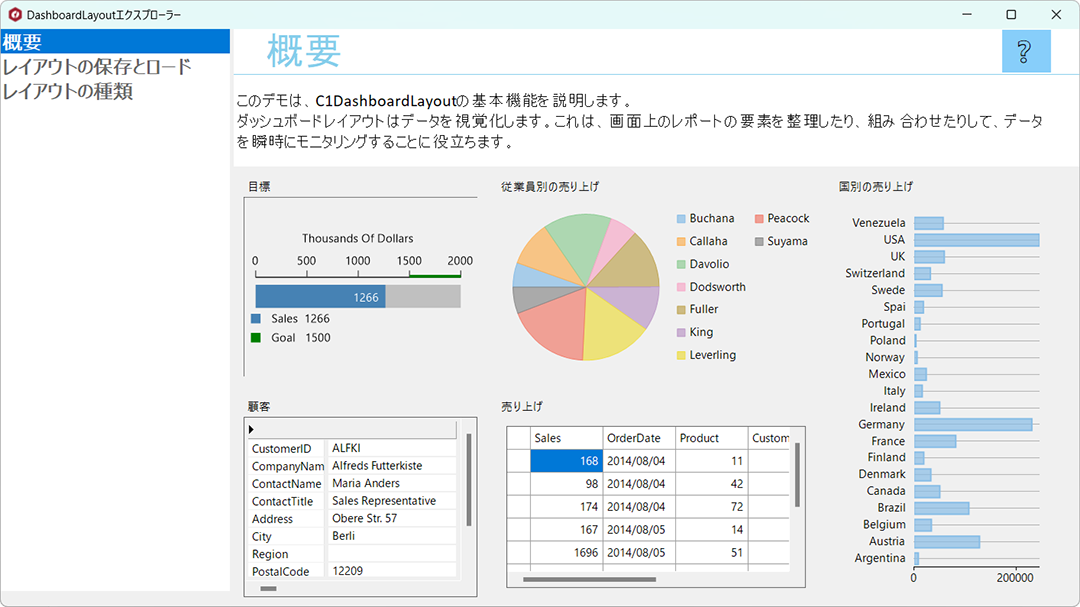Select the highlighted Sales cell 168
The image size is (1080, 607).
567,461
